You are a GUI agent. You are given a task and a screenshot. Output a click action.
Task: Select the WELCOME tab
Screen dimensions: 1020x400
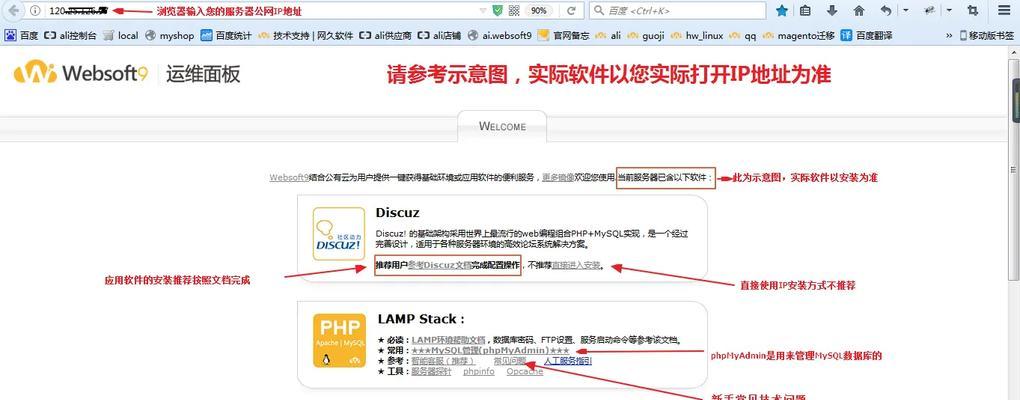pos(502,126)
